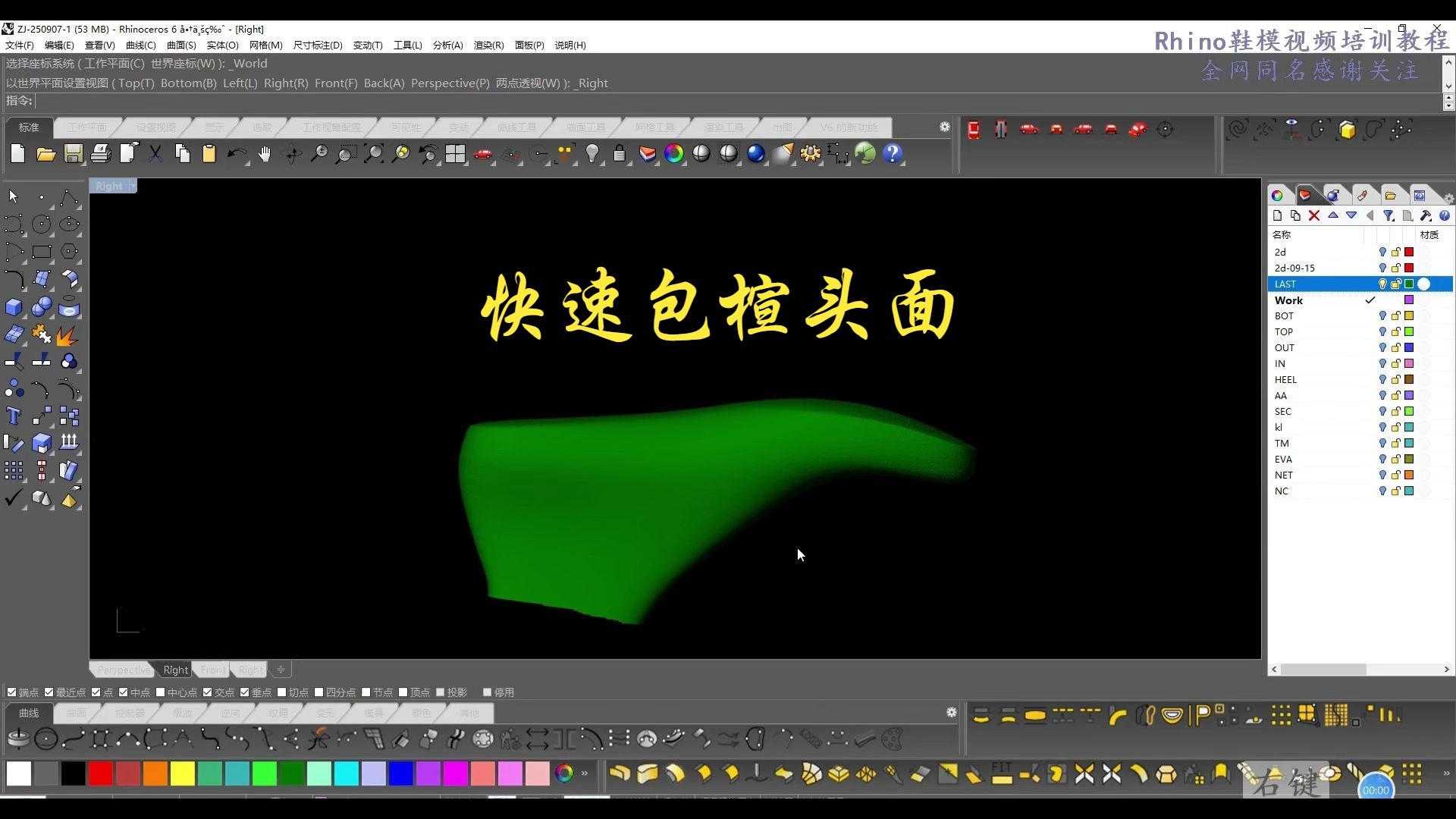The width and height of the screenshot is (1456, 819).
Task: Click the plus button to add a viewport tab
Action: pyautogui.click(x=281, y=670)
